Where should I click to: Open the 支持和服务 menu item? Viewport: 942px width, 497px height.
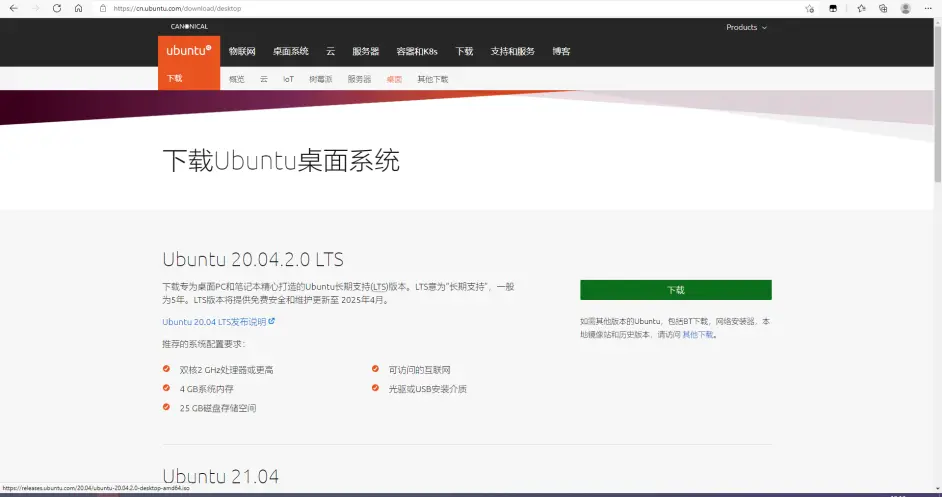tap(512, 51)
